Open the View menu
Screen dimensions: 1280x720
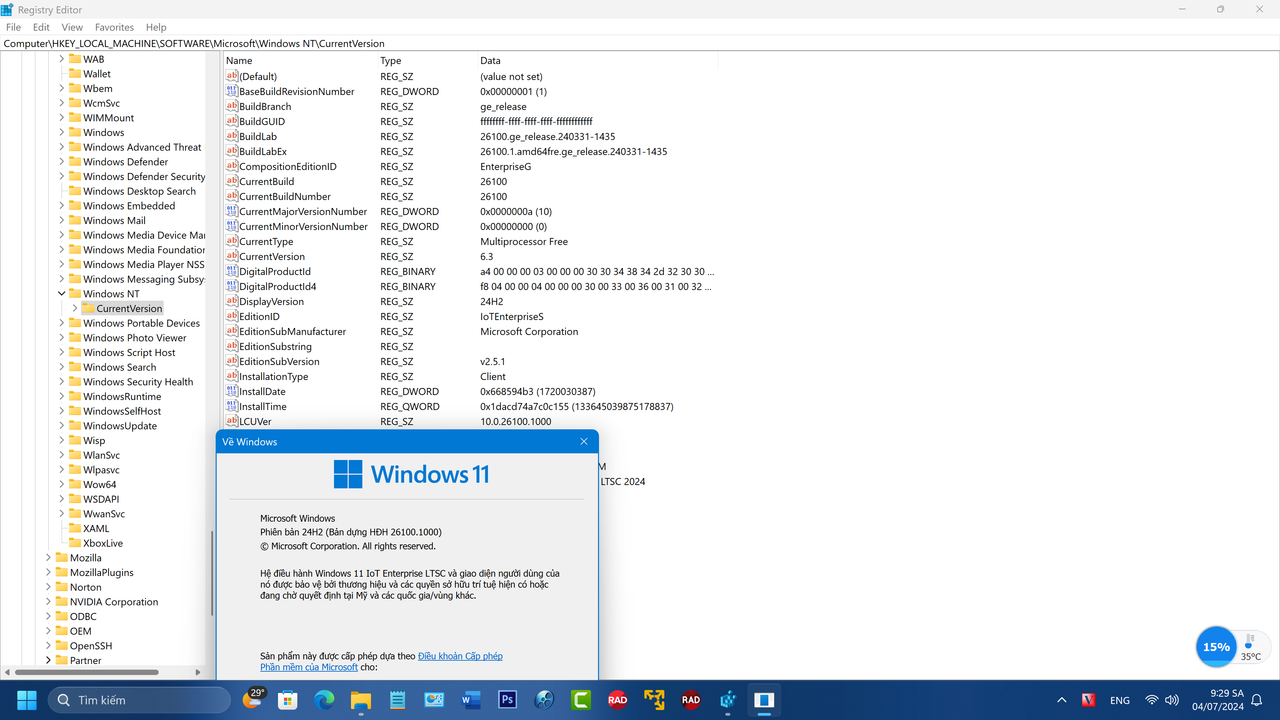coord(72,27)
